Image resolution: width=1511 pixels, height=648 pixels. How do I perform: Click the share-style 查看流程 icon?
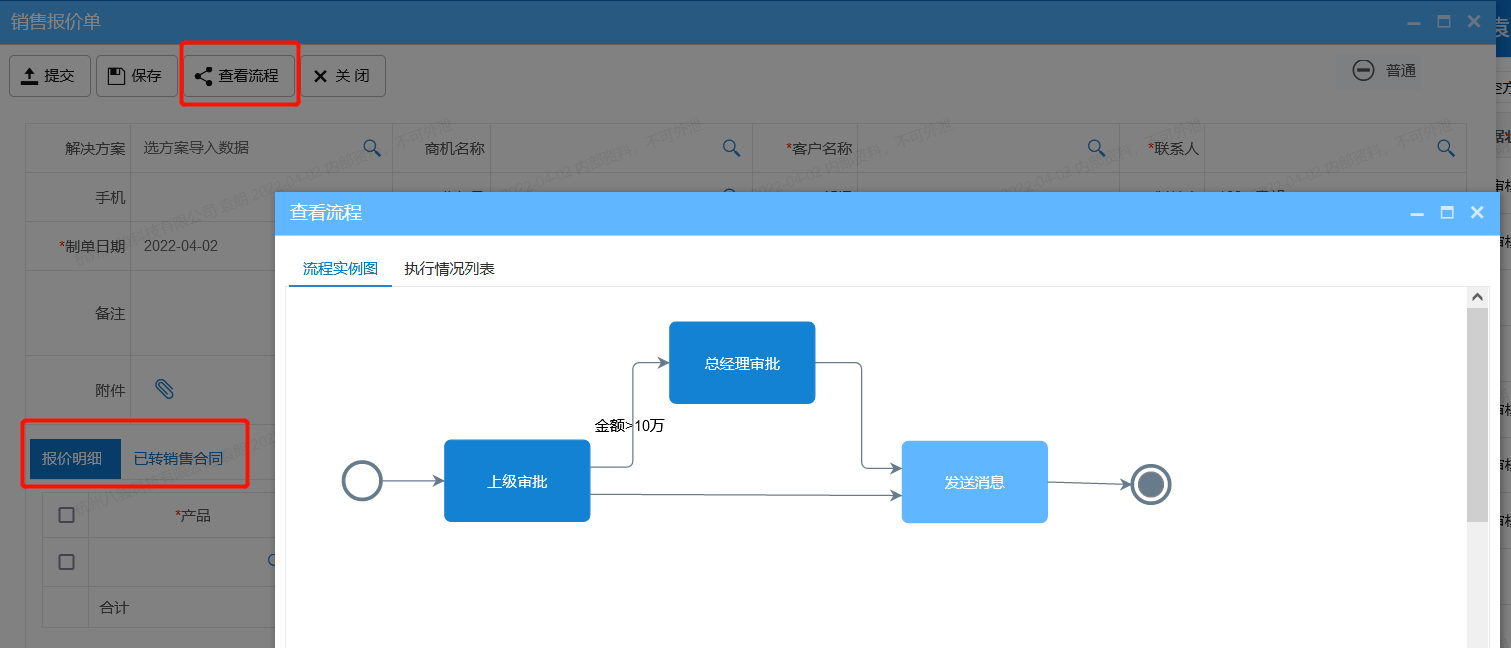(x=204, y=75)
